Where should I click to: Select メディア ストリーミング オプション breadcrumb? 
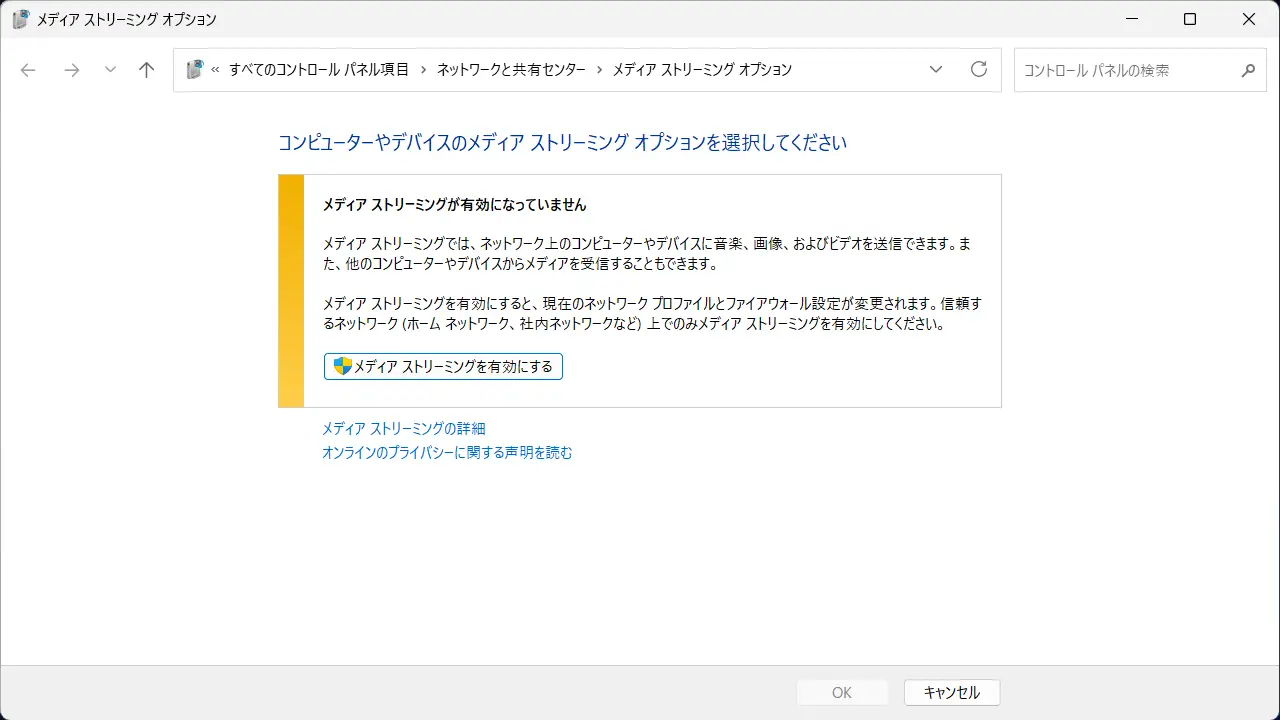point(702,70)
